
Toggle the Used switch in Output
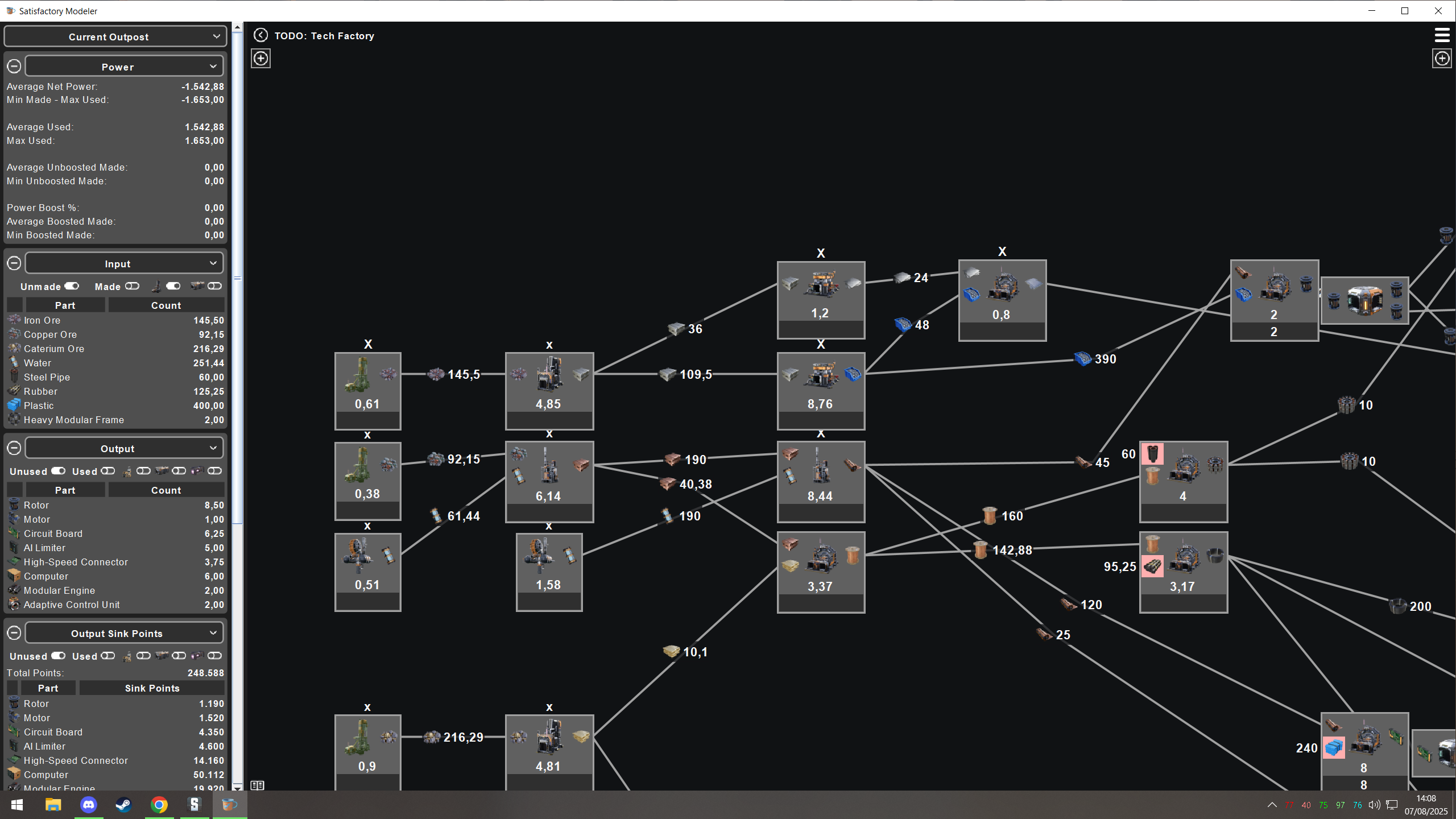(107, 471)
